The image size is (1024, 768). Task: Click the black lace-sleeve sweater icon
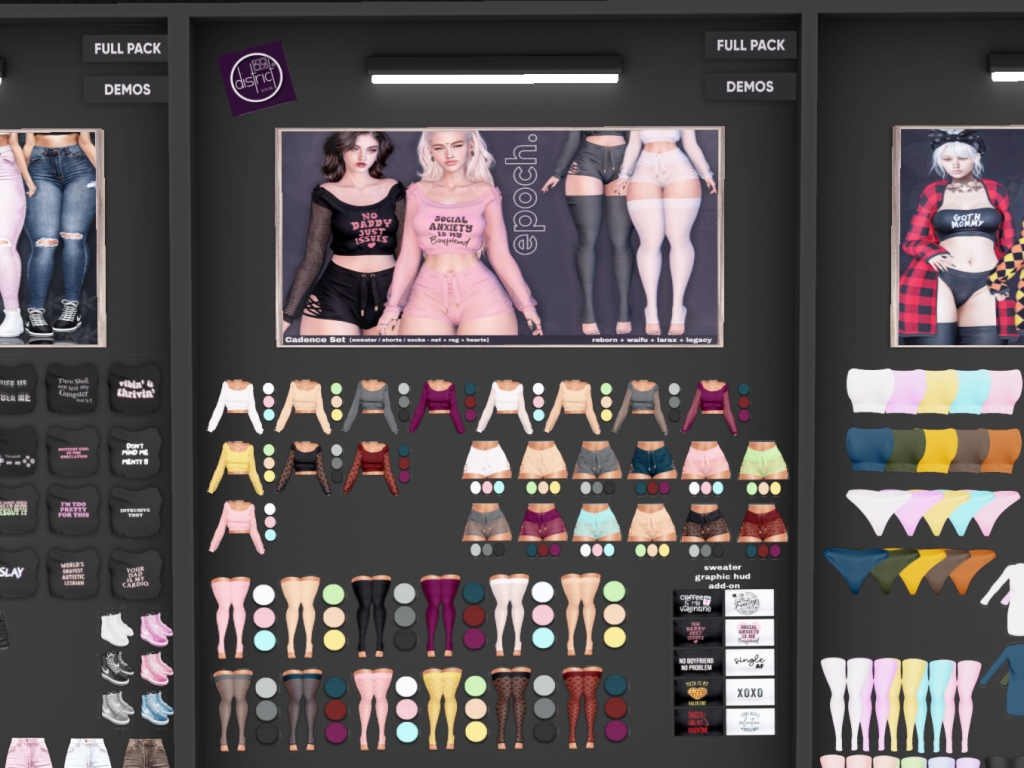coord(303,467)
